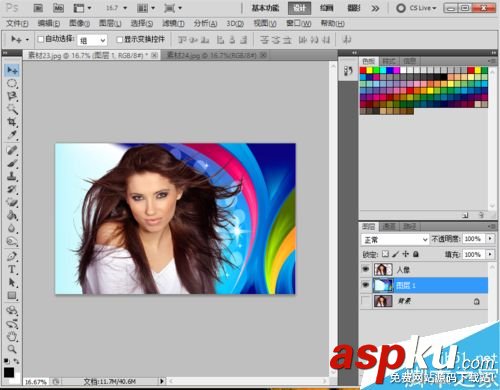Show the 背景 layer via visibility box
This screenshot has width=500, height=390.
[x=366, y=301]
